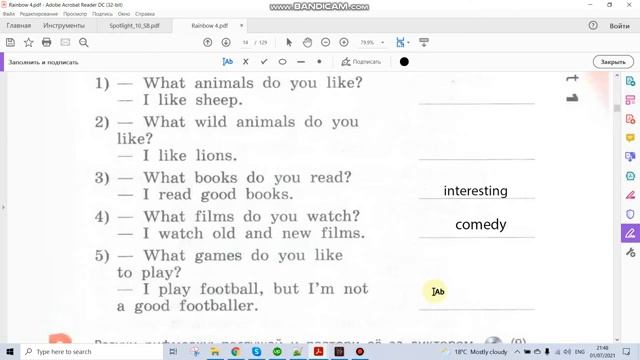Viewport: 640px width, 360px height.
Task: Open the Редактирование menu
Action: coord(39,14)
